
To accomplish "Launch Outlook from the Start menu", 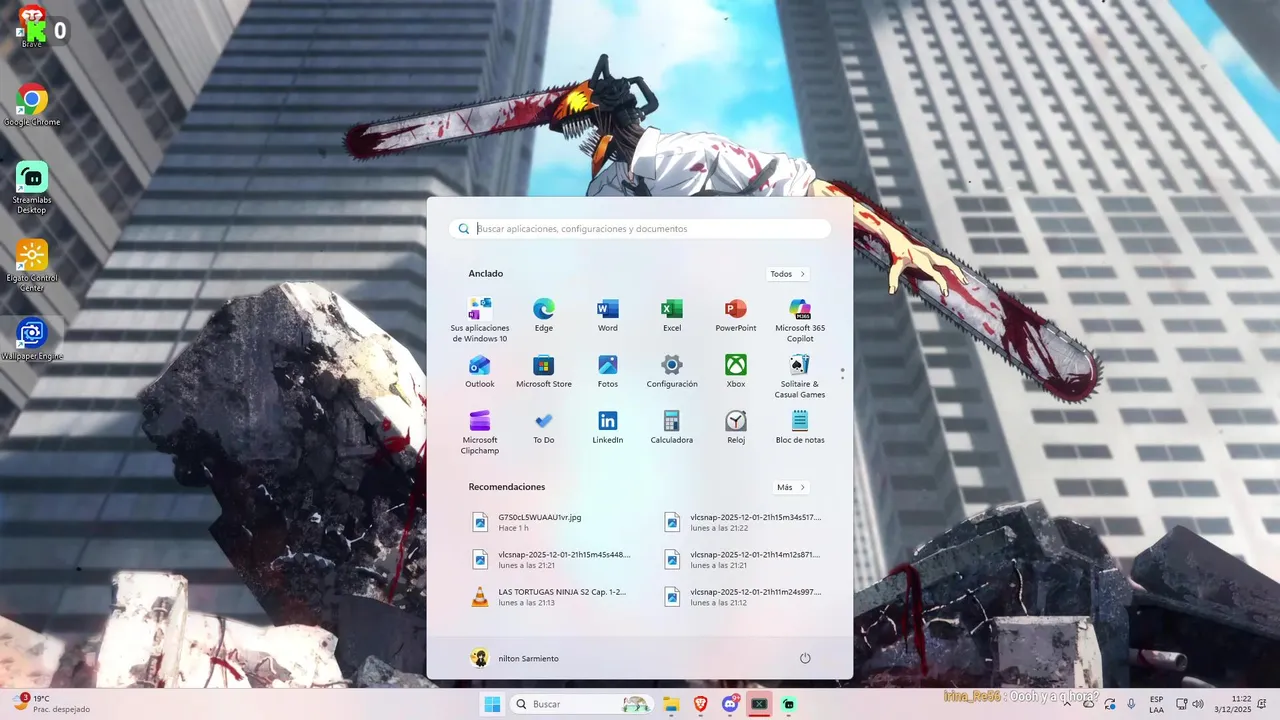I will [480, 371].
